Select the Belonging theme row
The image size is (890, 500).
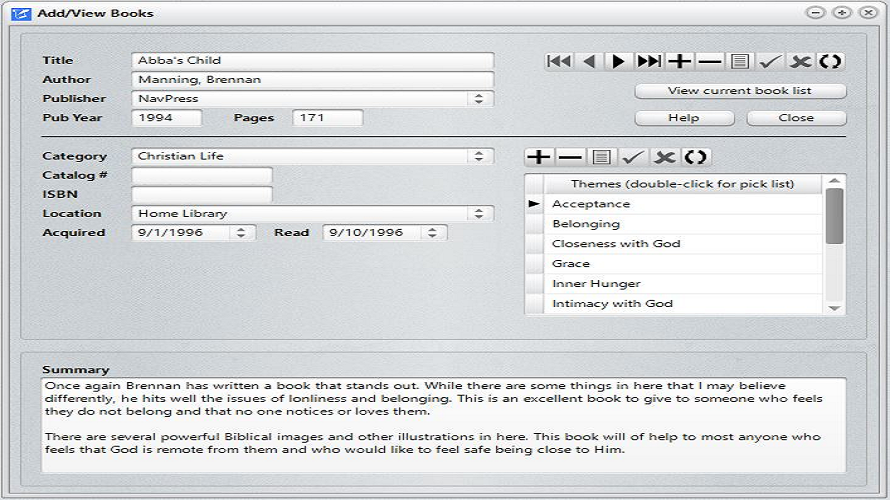pos(683,224)
